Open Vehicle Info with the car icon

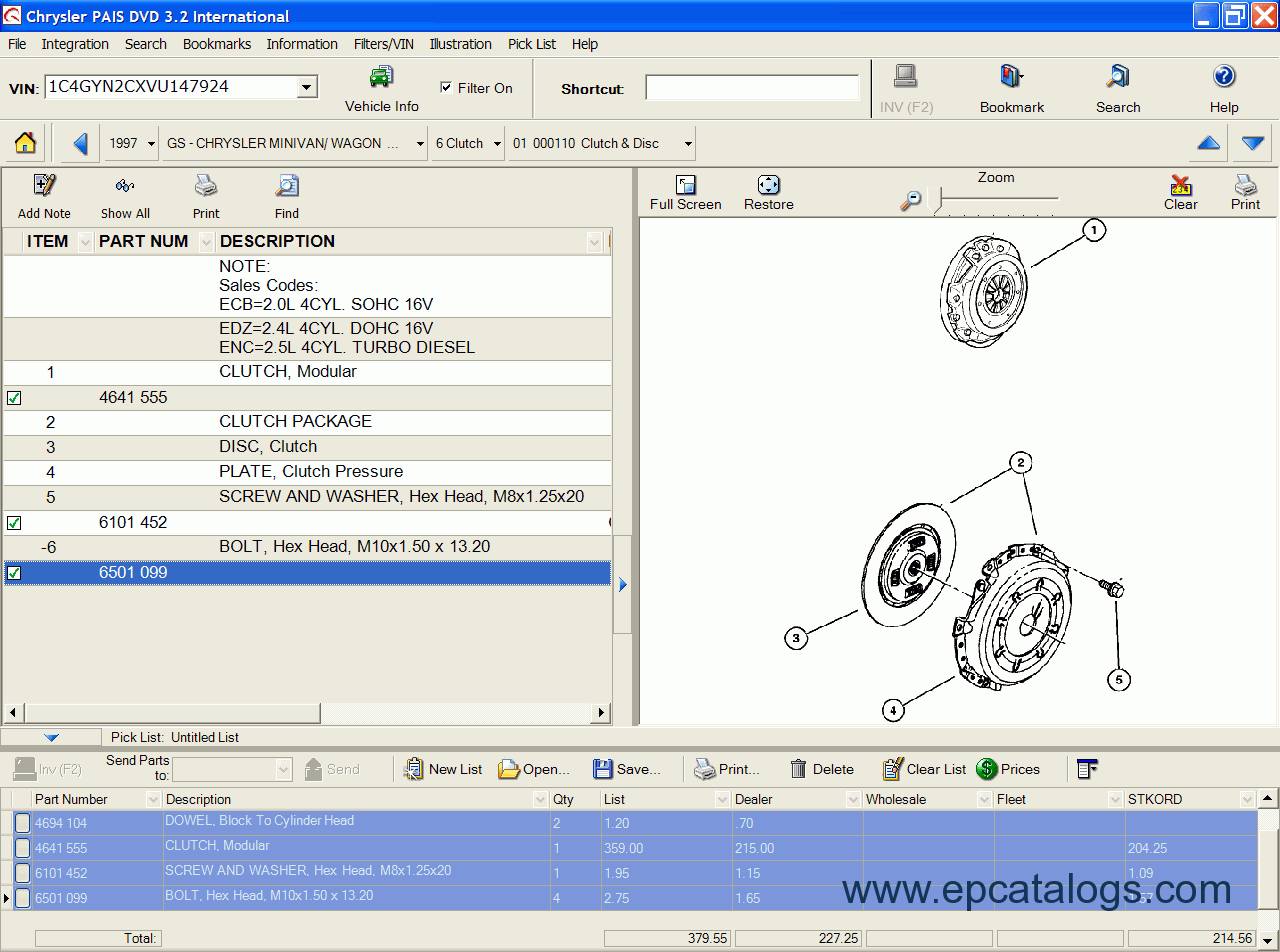point(381,89)
